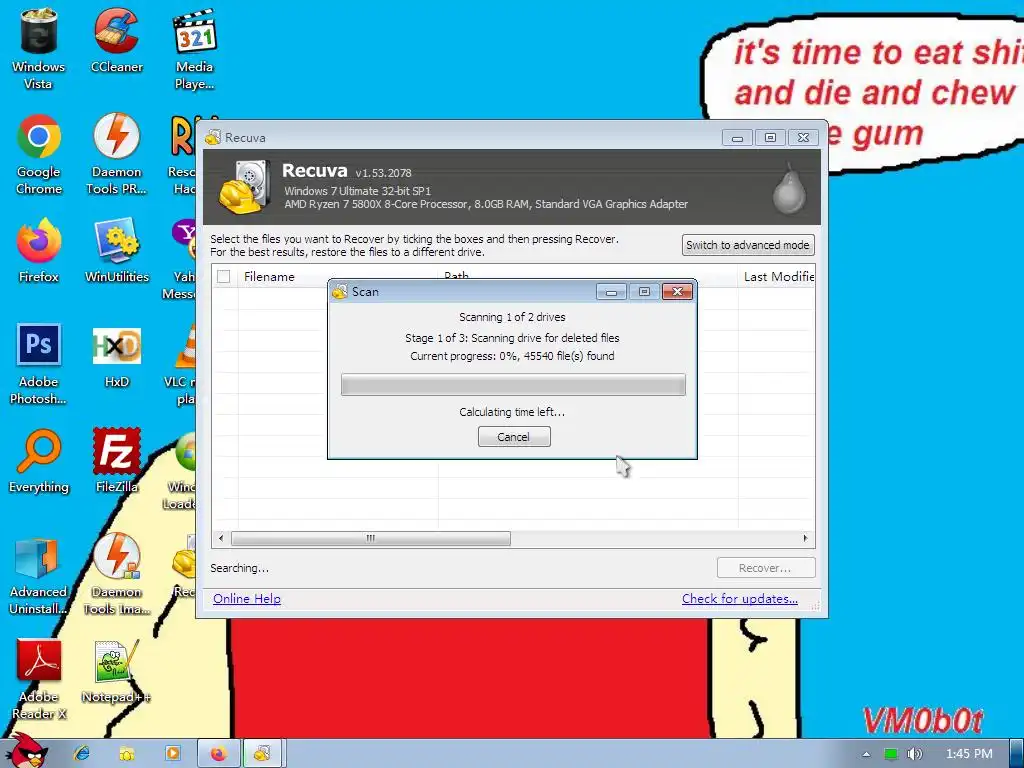1024x768 pixels.
Task: Click the disabled Recover button
Action: (765, 568)
